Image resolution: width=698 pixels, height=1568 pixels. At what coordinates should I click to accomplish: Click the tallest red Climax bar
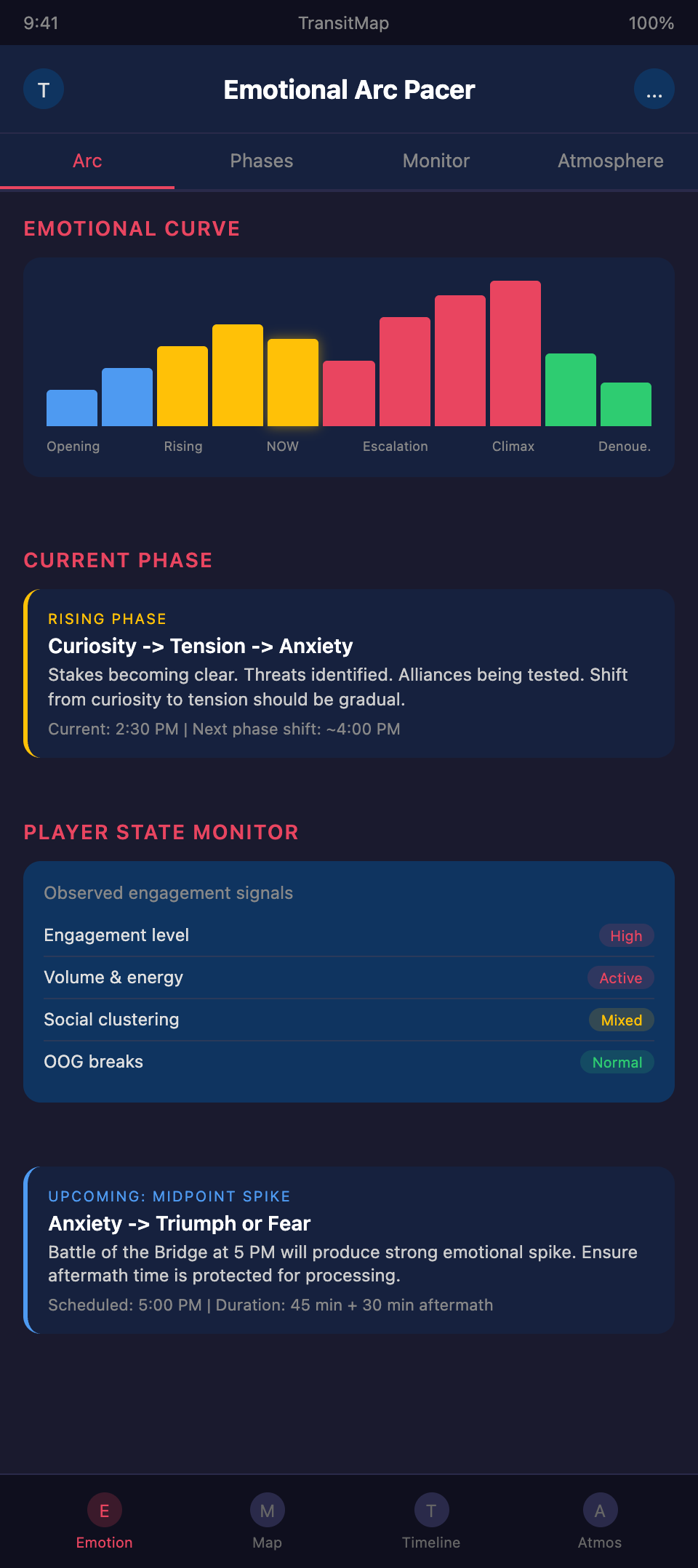(x=516, y=353)
